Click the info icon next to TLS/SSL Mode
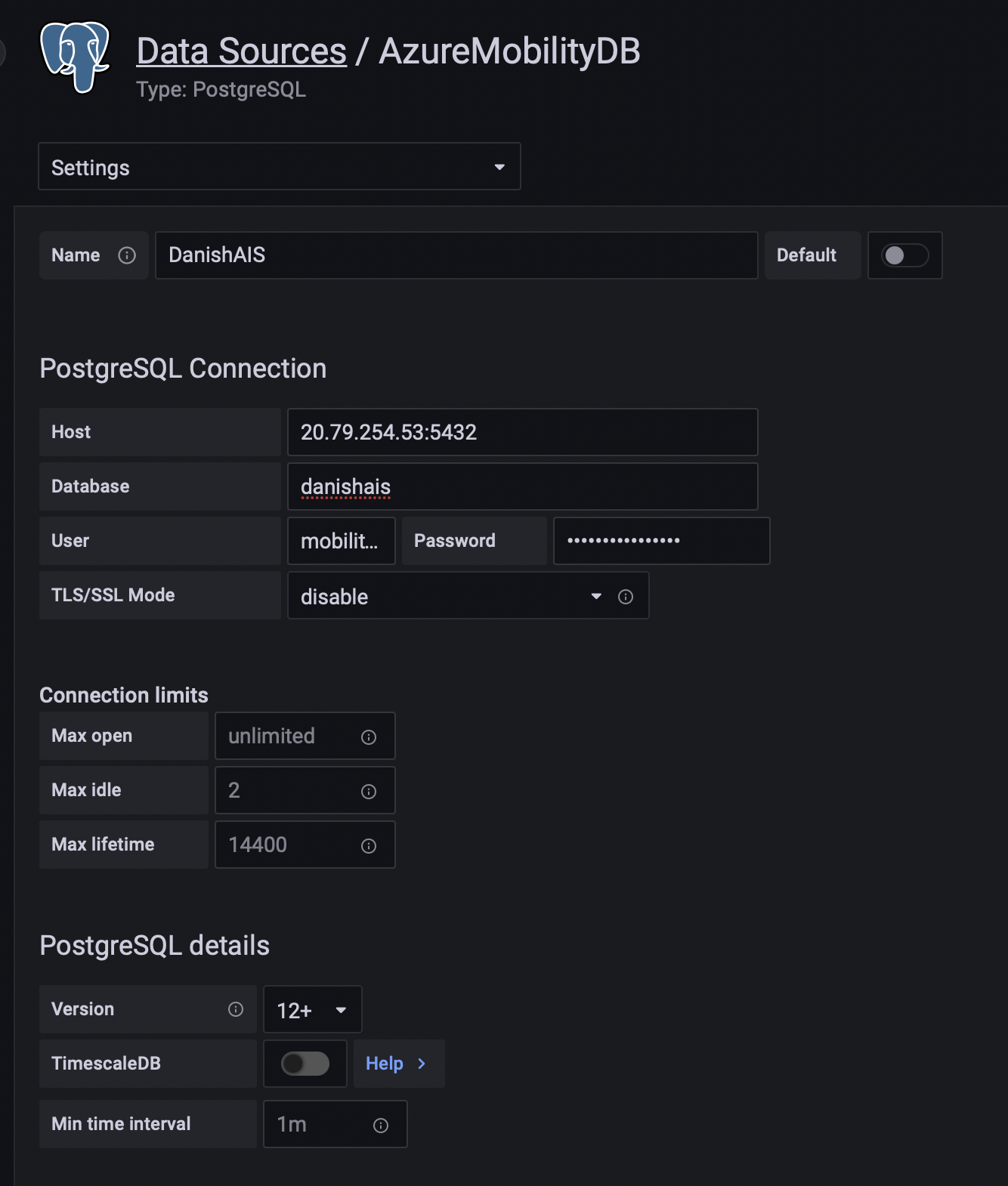The height and width of the screenshot is (1186, 1008). tap(626, 597)
